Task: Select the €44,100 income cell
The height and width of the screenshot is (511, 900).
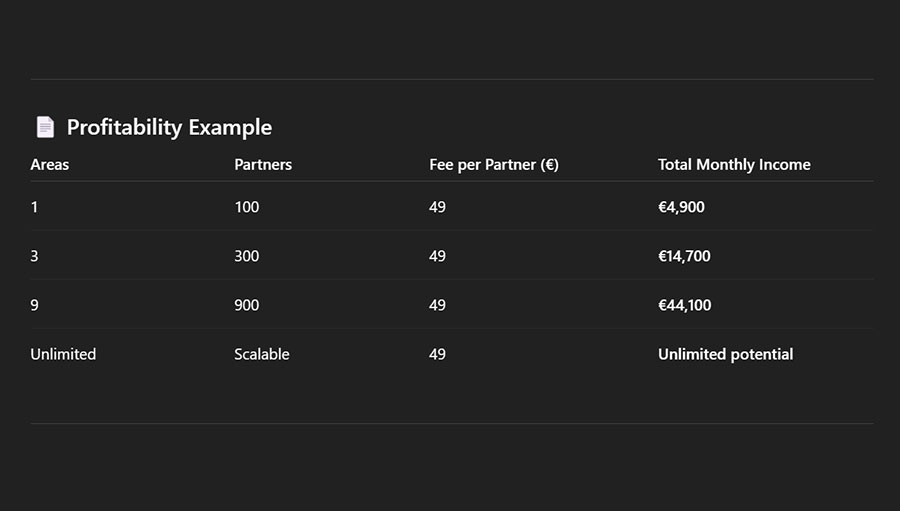Action: [x=684, y=305]
